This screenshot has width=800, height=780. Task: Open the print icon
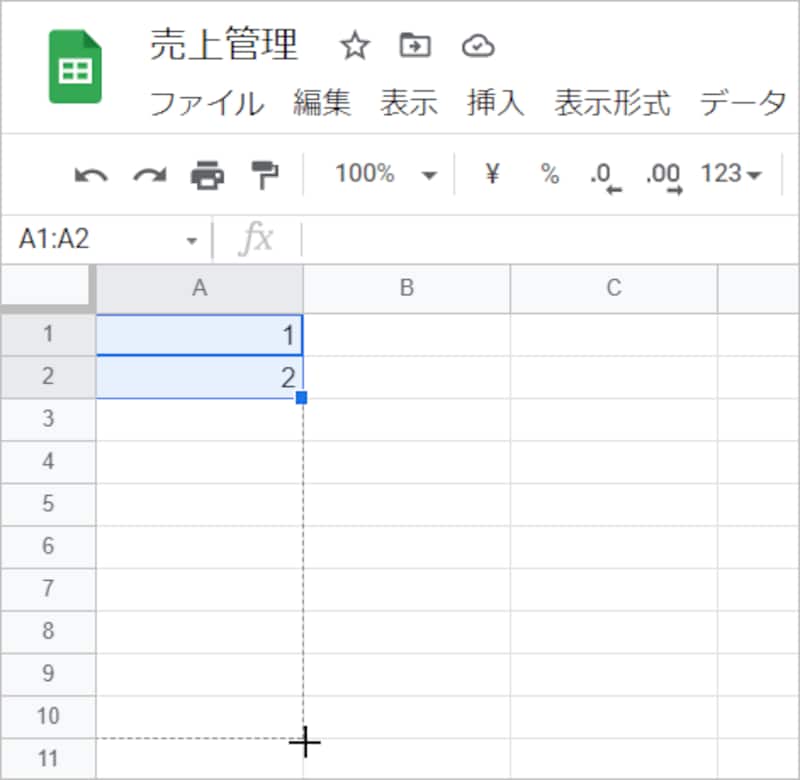(x=205, y=174)
